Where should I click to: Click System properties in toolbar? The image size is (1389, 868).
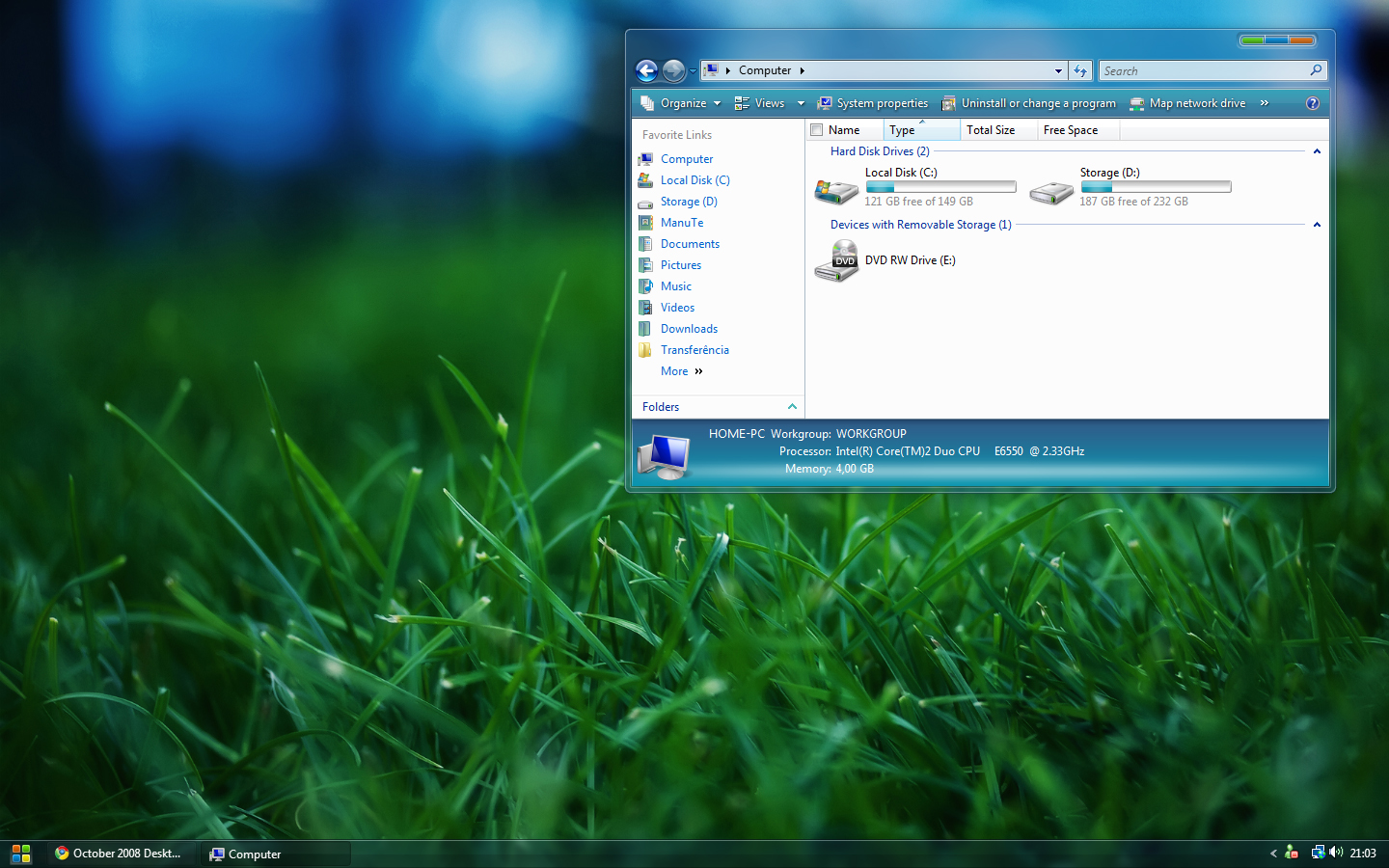(x=873, y=103)
